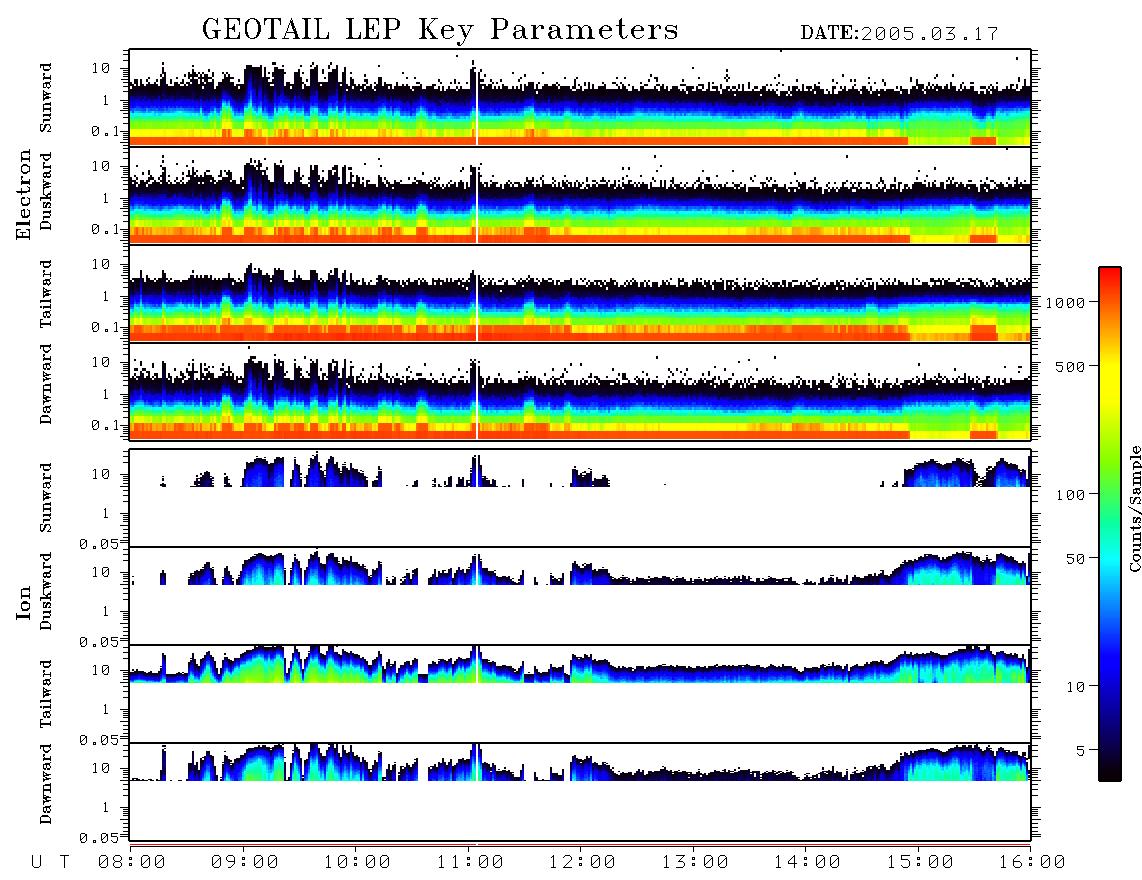Screen dimensions: 1142x880
Task: Click the Electron Sunward spectrogram panel
Action: point(580,97)
